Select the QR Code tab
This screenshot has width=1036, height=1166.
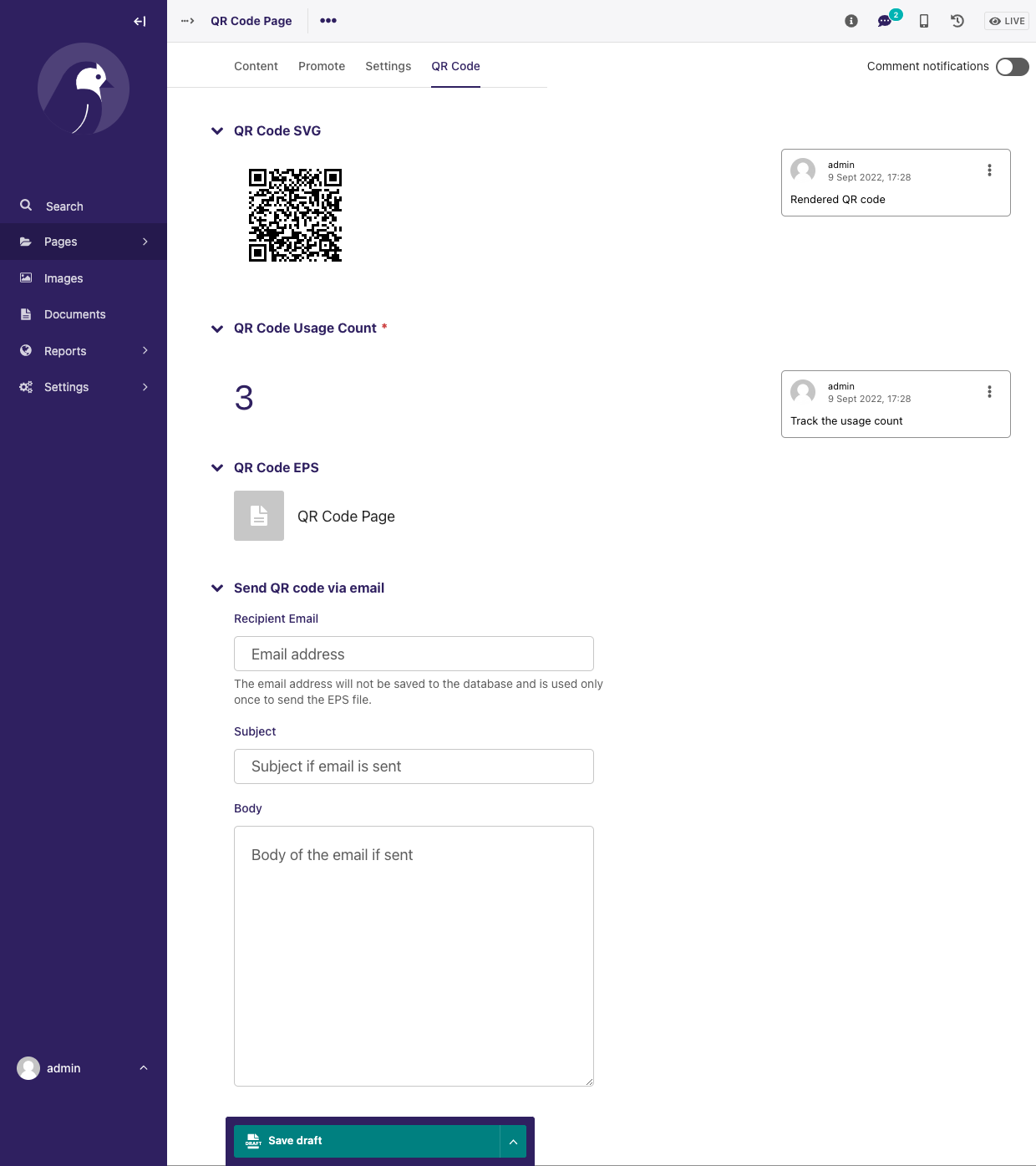[x=455, y=66]
